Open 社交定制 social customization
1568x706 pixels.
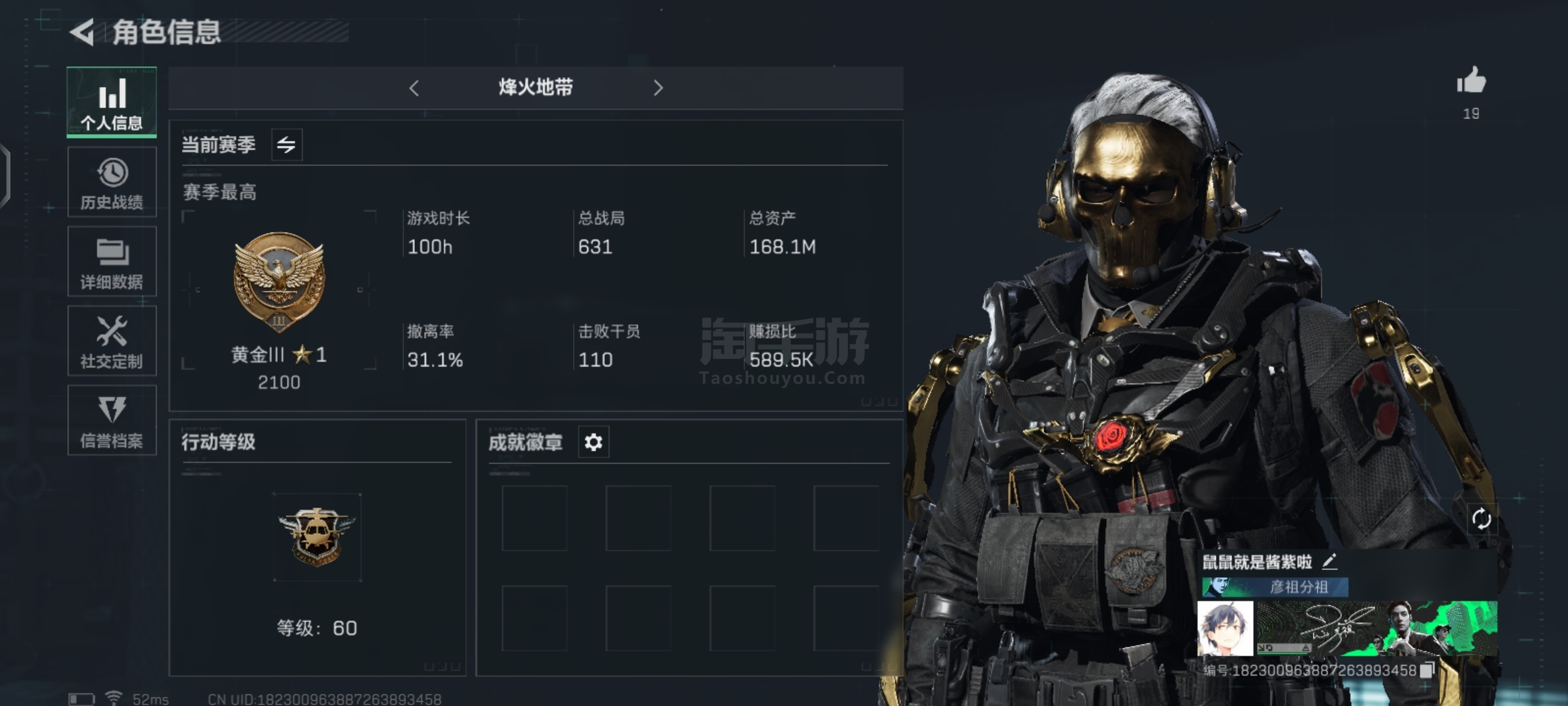pyautogui.click(x=112, y=341)
